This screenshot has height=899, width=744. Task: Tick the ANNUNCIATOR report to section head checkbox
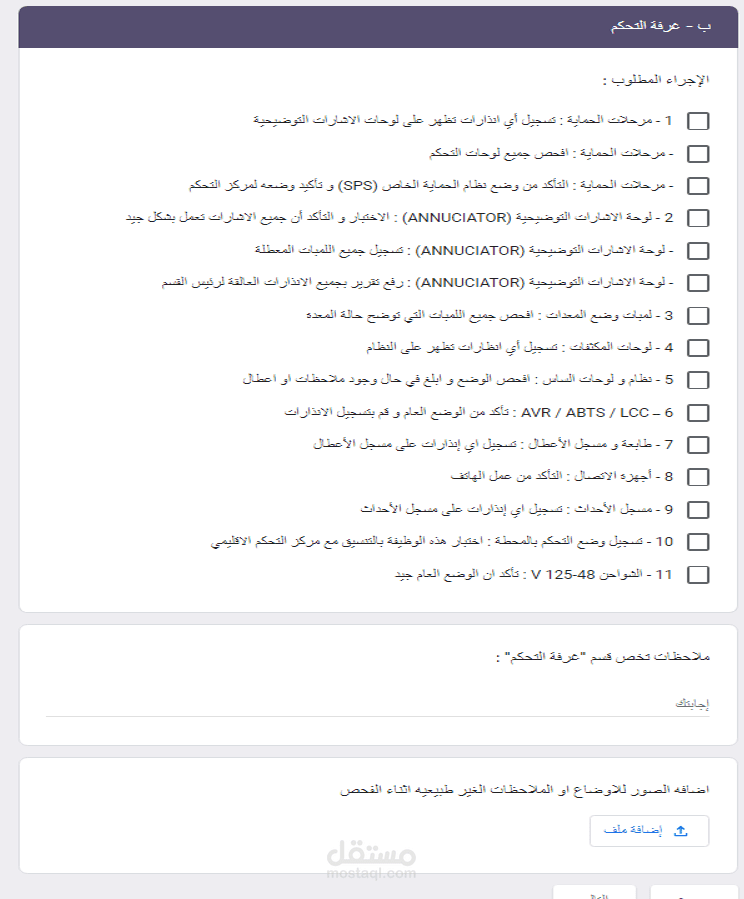(x=699, y=283)
